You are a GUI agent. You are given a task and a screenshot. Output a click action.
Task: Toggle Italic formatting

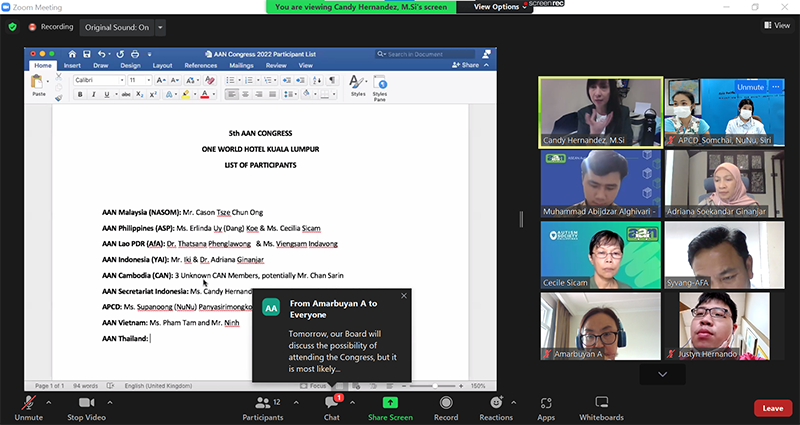click(x=93, y=94)
